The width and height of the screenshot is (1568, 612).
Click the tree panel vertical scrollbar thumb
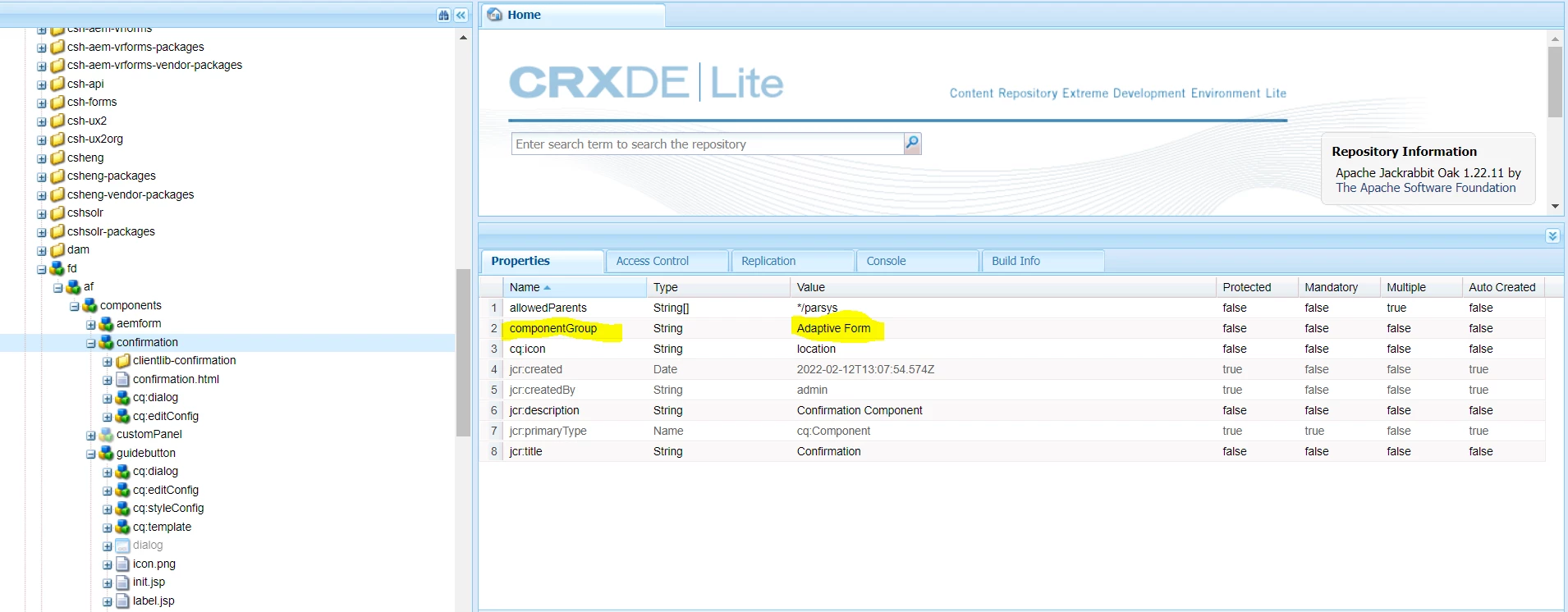(463, 353)
